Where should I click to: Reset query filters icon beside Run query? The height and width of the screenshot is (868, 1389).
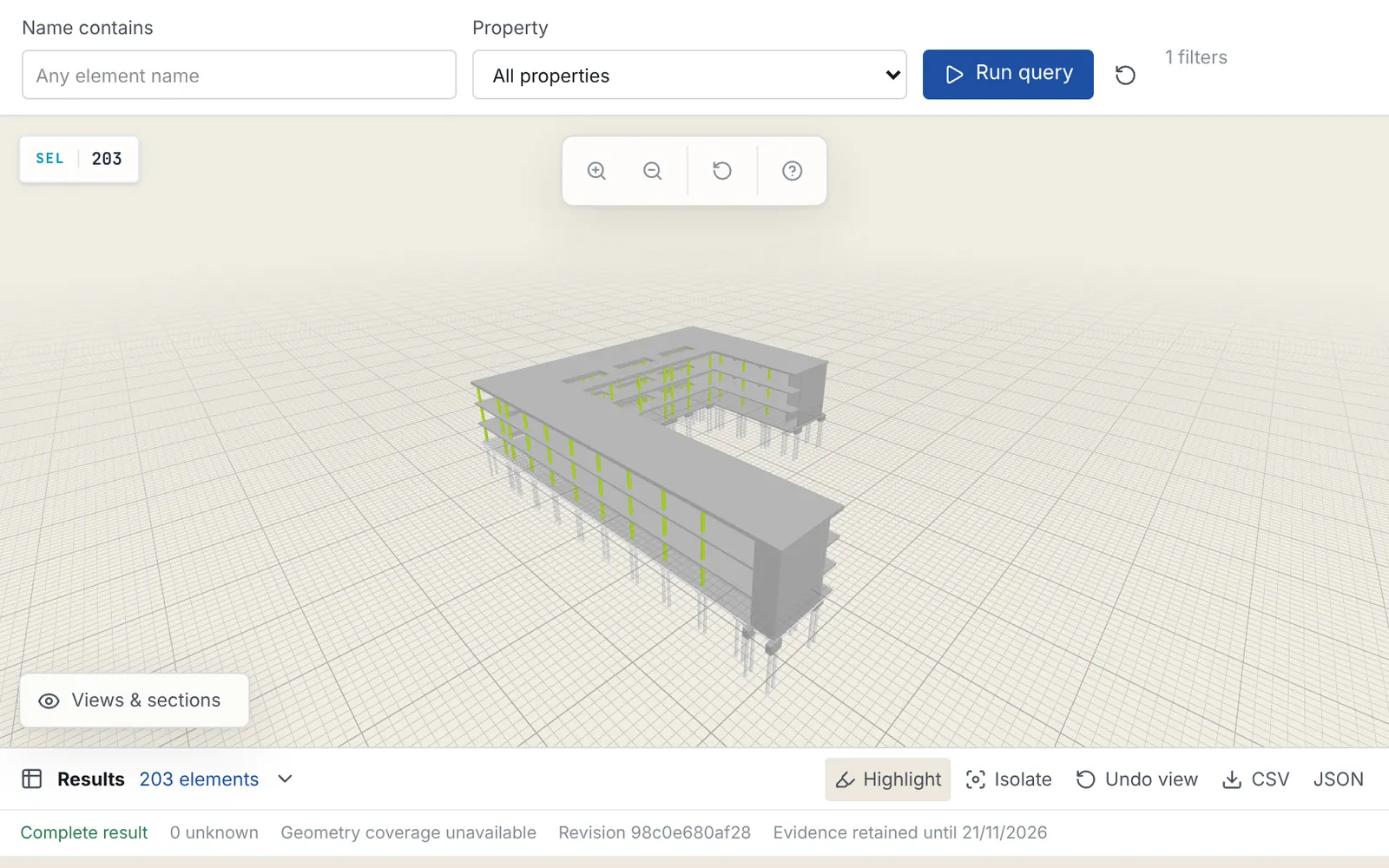1125,76
